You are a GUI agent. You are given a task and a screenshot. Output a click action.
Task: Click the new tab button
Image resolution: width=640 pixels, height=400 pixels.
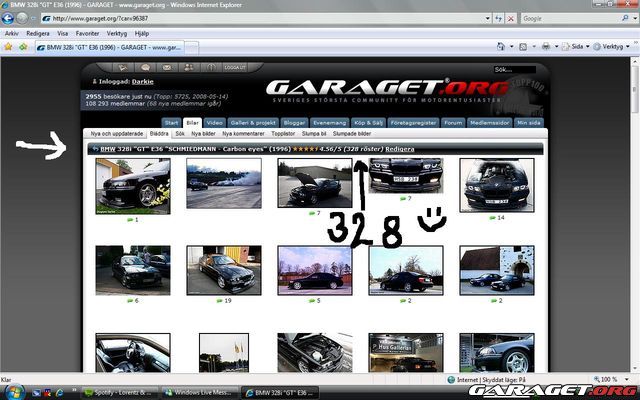[x=191, y=48]
